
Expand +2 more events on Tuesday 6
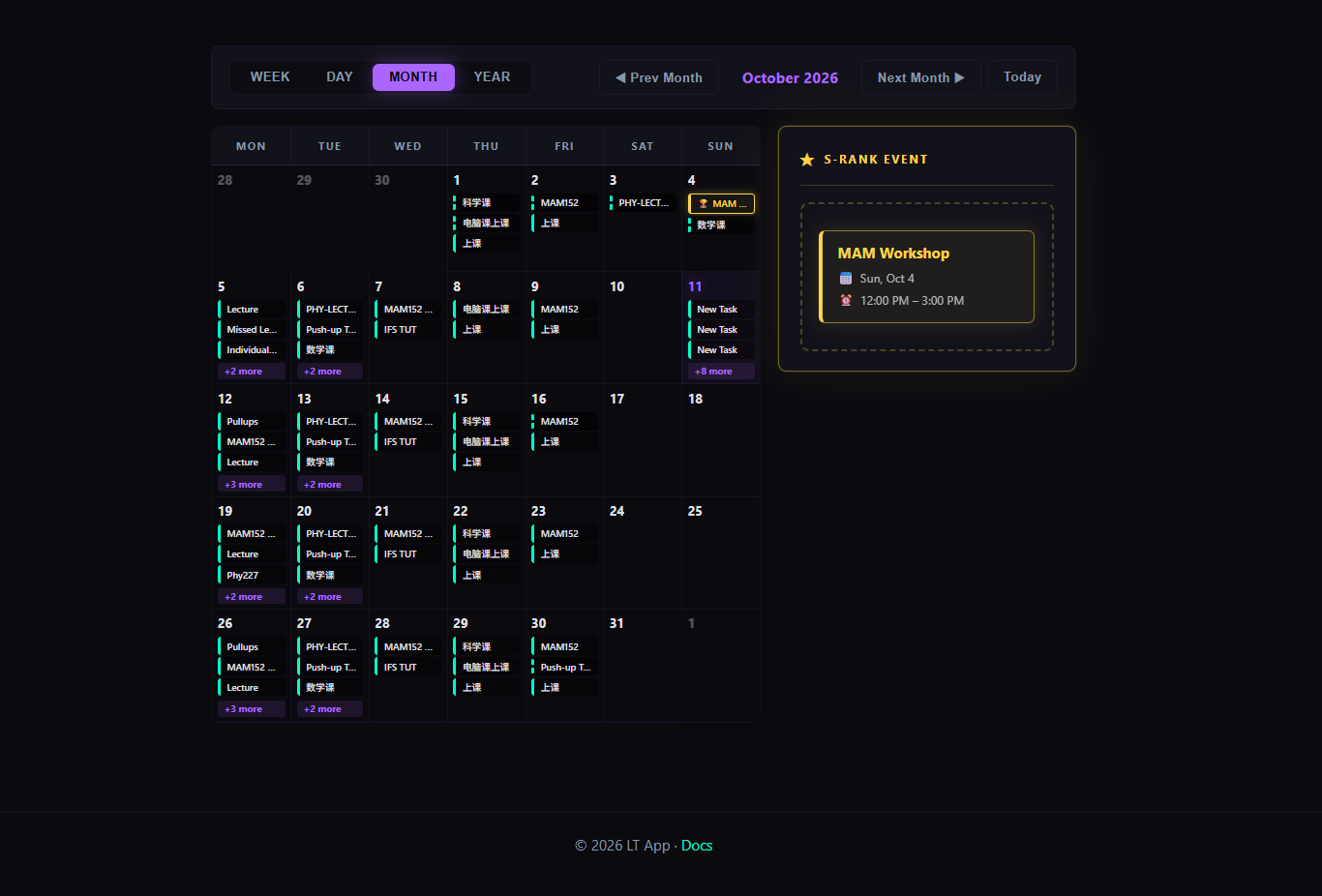point(330,372)
